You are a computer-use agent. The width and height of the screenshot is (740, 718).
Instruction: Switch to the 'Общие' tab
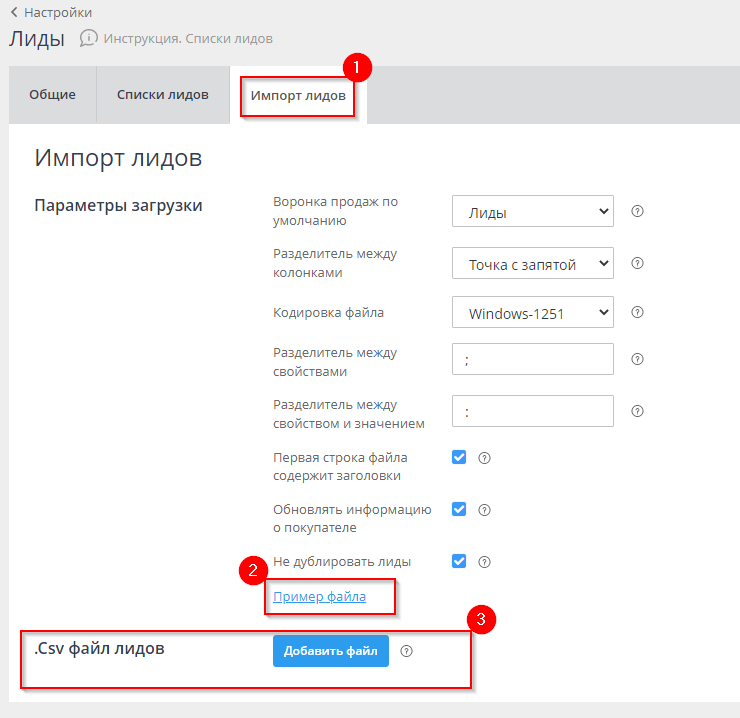[52, 95]
